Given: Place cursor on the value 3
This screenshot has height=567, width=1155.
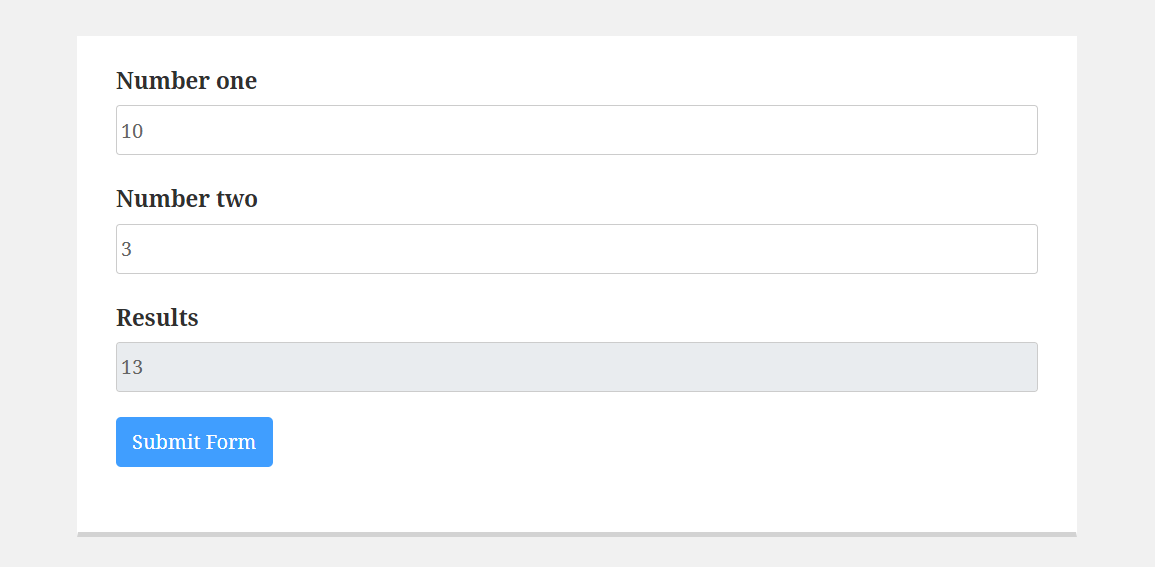Looking at the screenshot, I should click(x=126, y=249).
